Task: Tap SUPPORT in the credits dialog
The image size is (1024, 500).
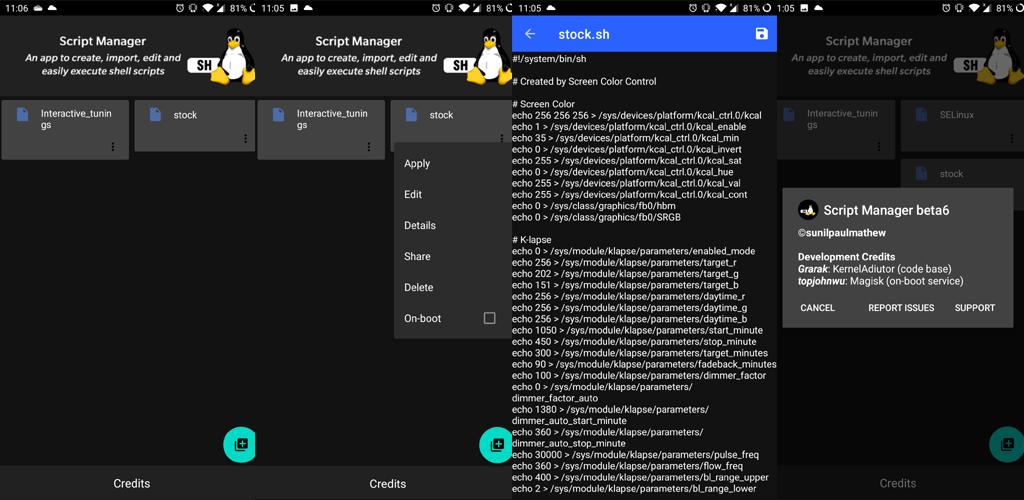Action: [x=975, y=307]
